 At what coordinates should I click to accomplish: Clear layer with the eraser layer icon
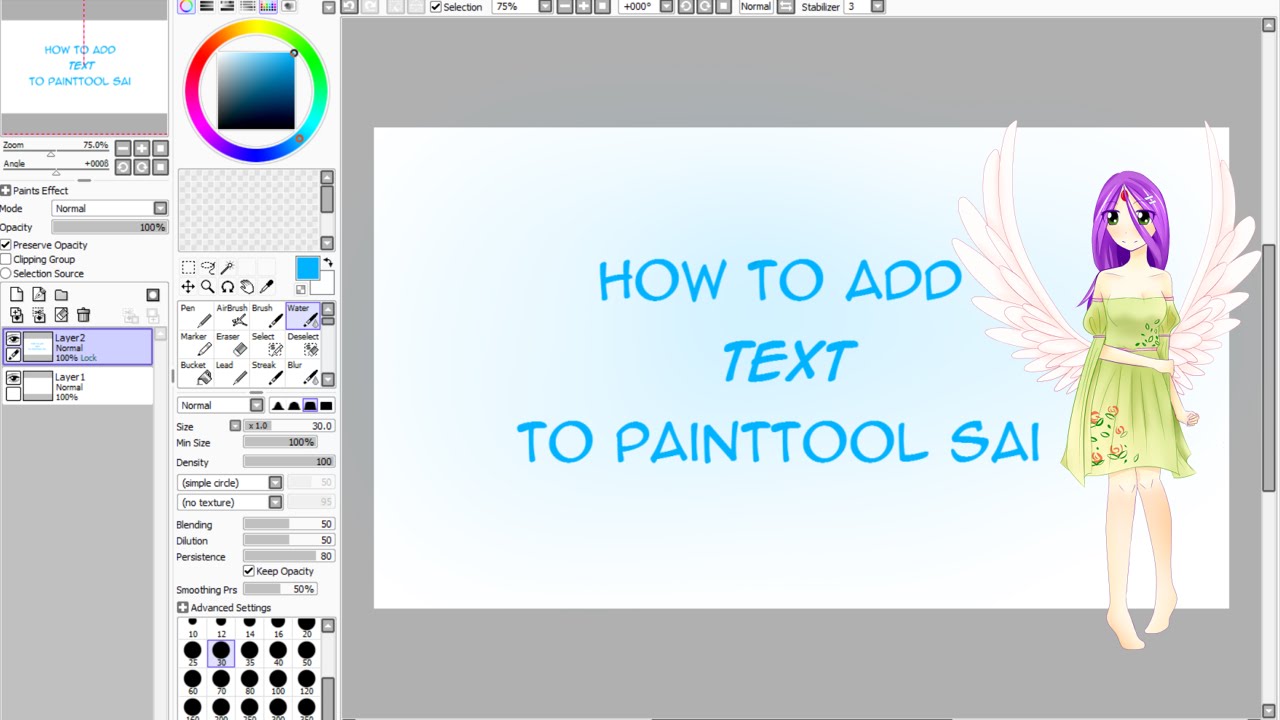tap(61, 315)
